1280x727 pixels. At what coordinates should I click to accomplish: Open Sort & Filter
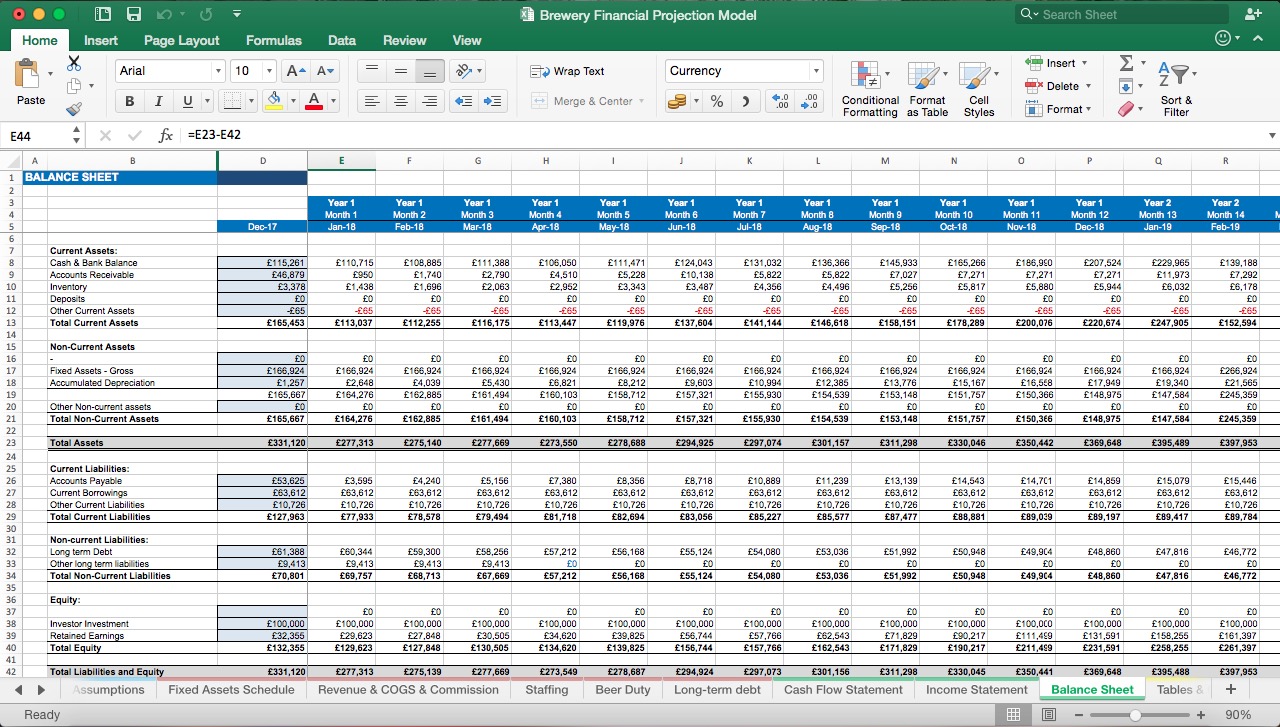1176,90
